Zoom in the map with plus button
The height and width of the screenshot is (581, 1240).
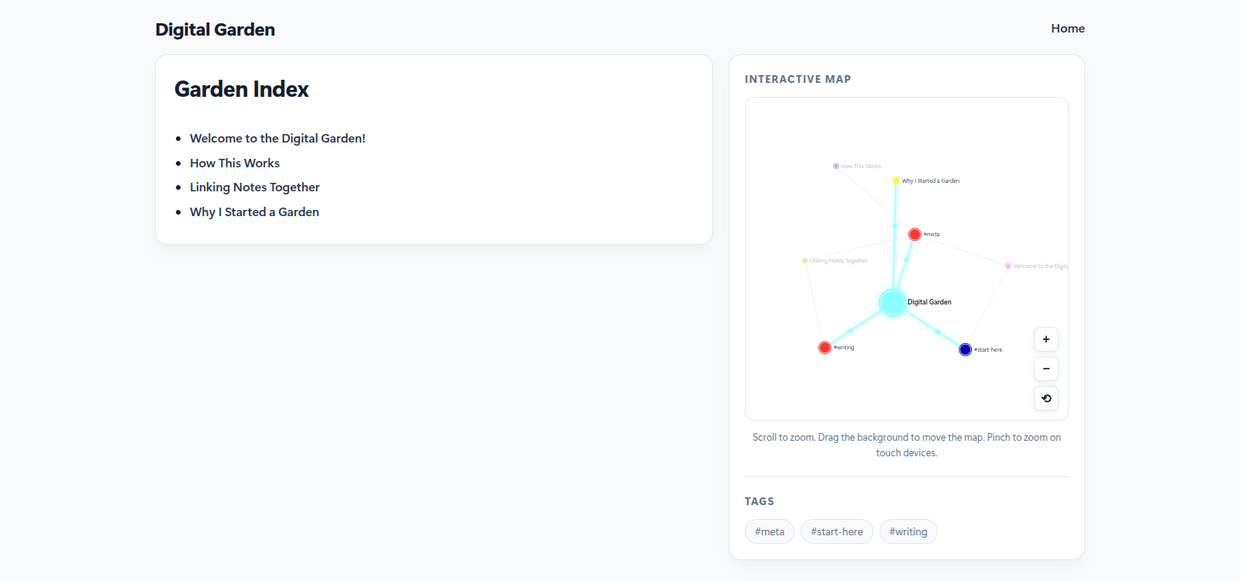[1046, 339]
